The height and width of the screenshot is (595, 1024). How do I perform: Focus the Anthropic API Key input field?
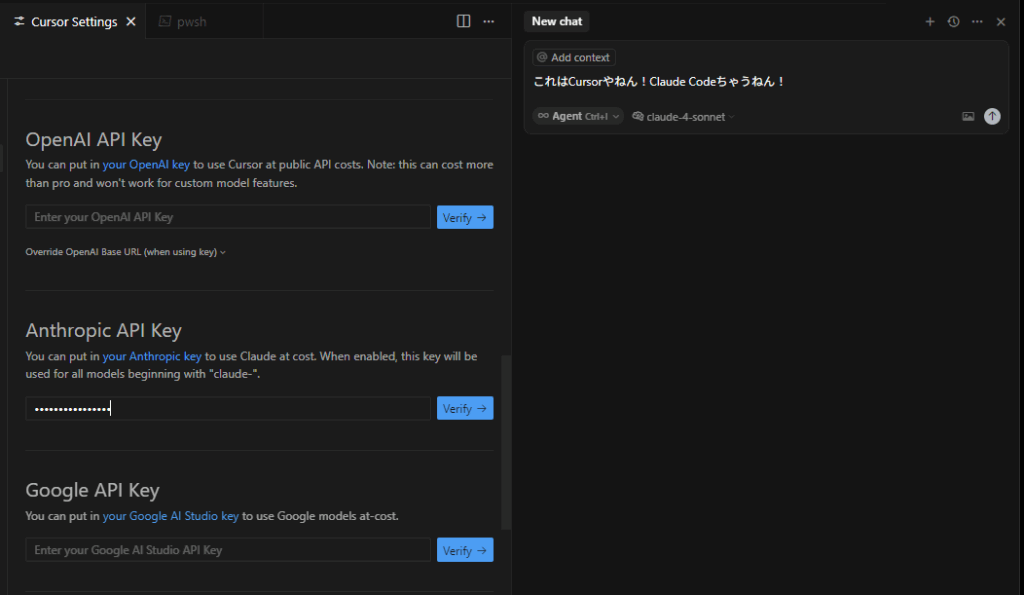click(x=228, y=408)
